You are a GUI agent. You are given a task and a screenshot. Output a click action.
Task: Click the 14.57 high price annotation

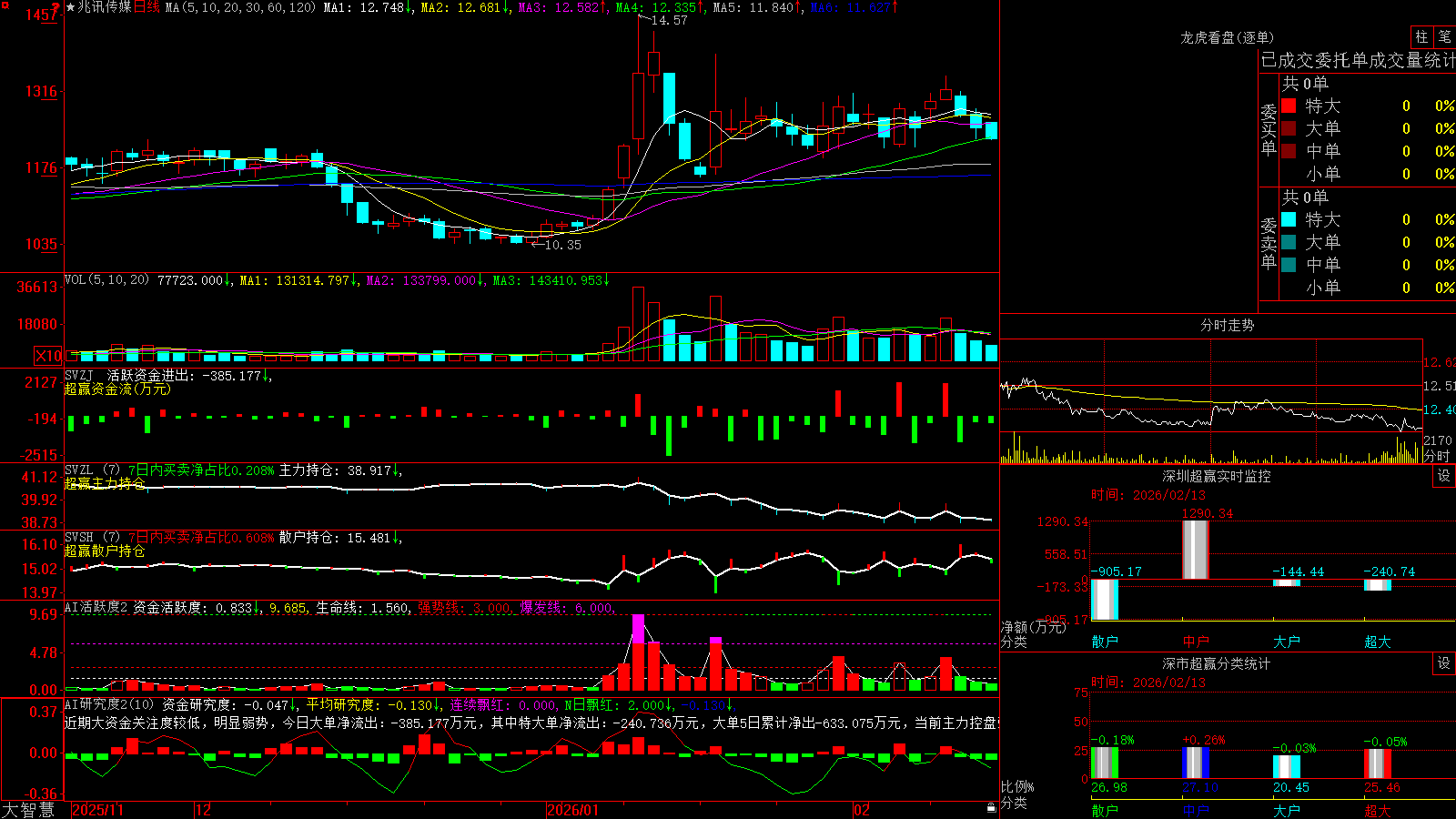tap(669, 20)
